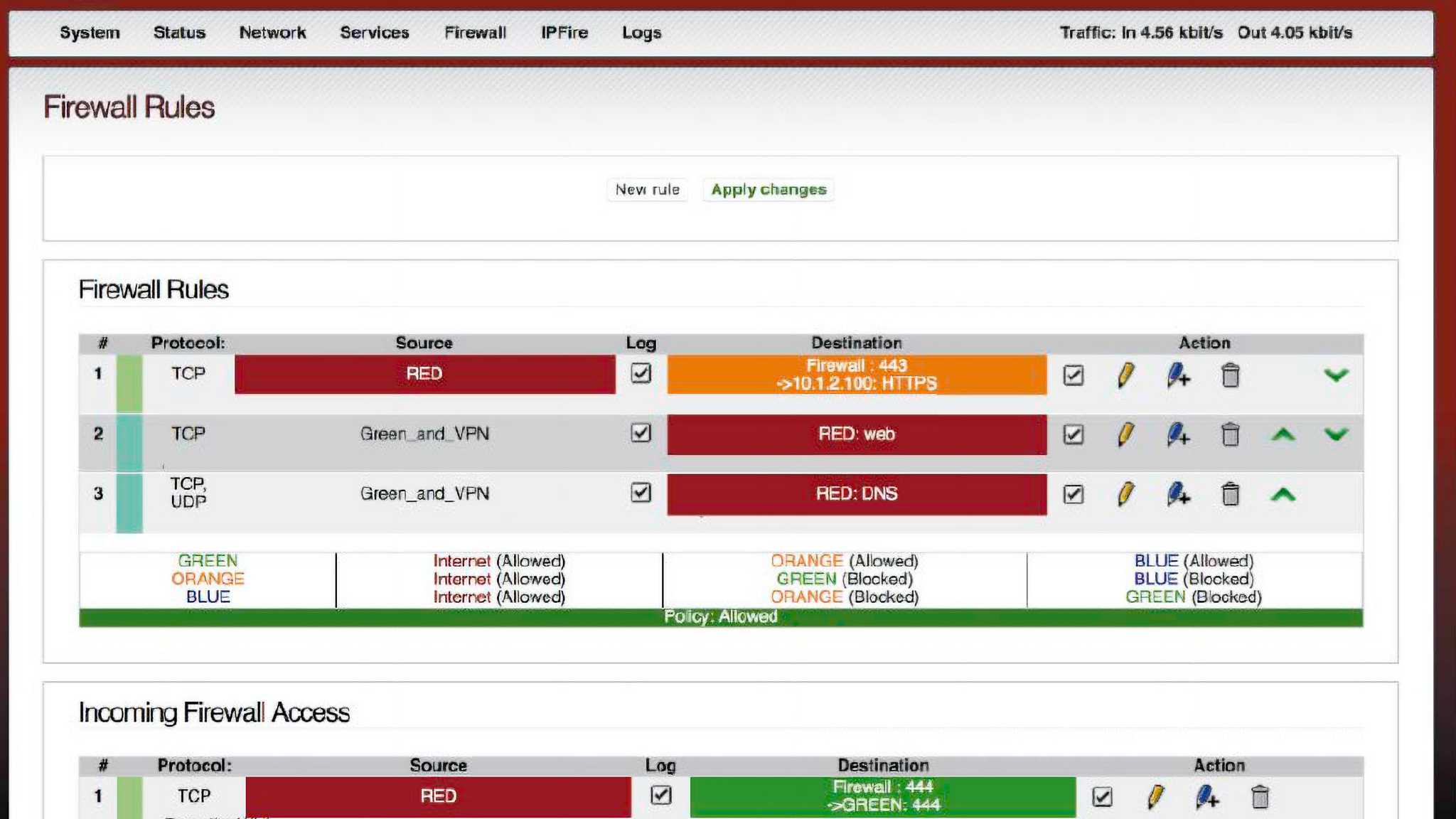Move rule 3 up with green chevron

(1283, 494)
